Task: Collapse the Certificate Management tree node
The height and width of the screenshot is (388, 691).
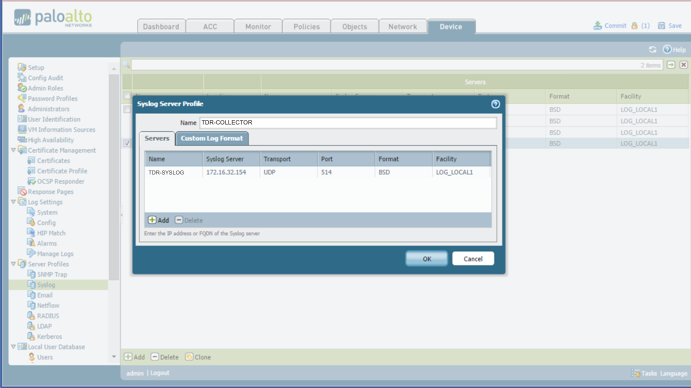Action: click(13, 150)
